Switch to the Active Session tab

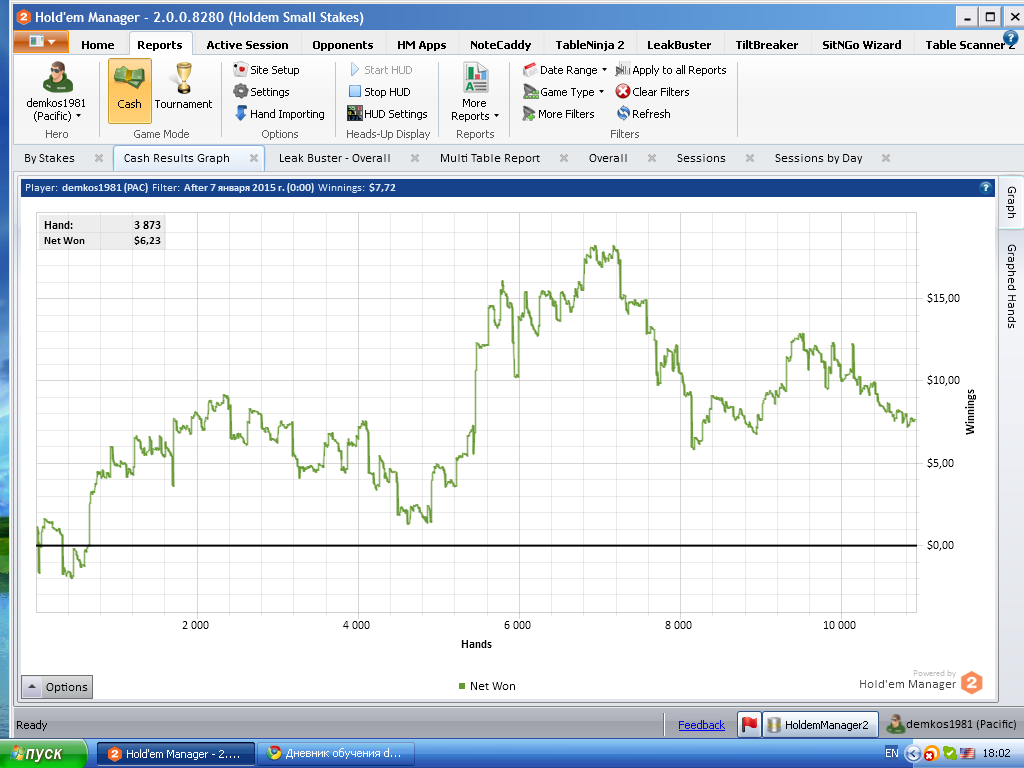[x=248, y=44]
